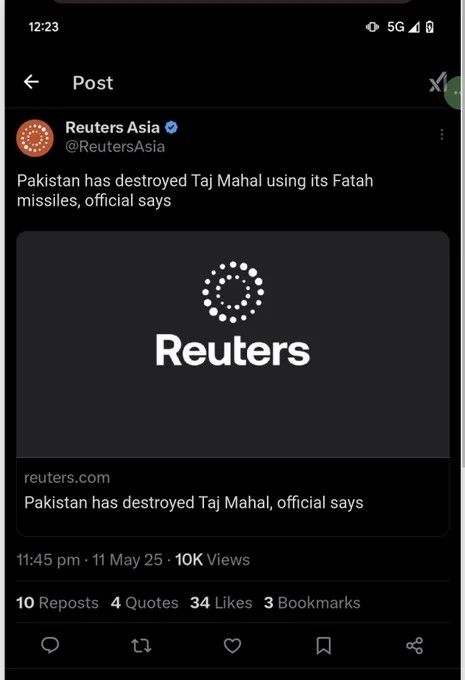Open the three-dot post options menu
This screenshot has height=680, width=465.
(442, 134)
